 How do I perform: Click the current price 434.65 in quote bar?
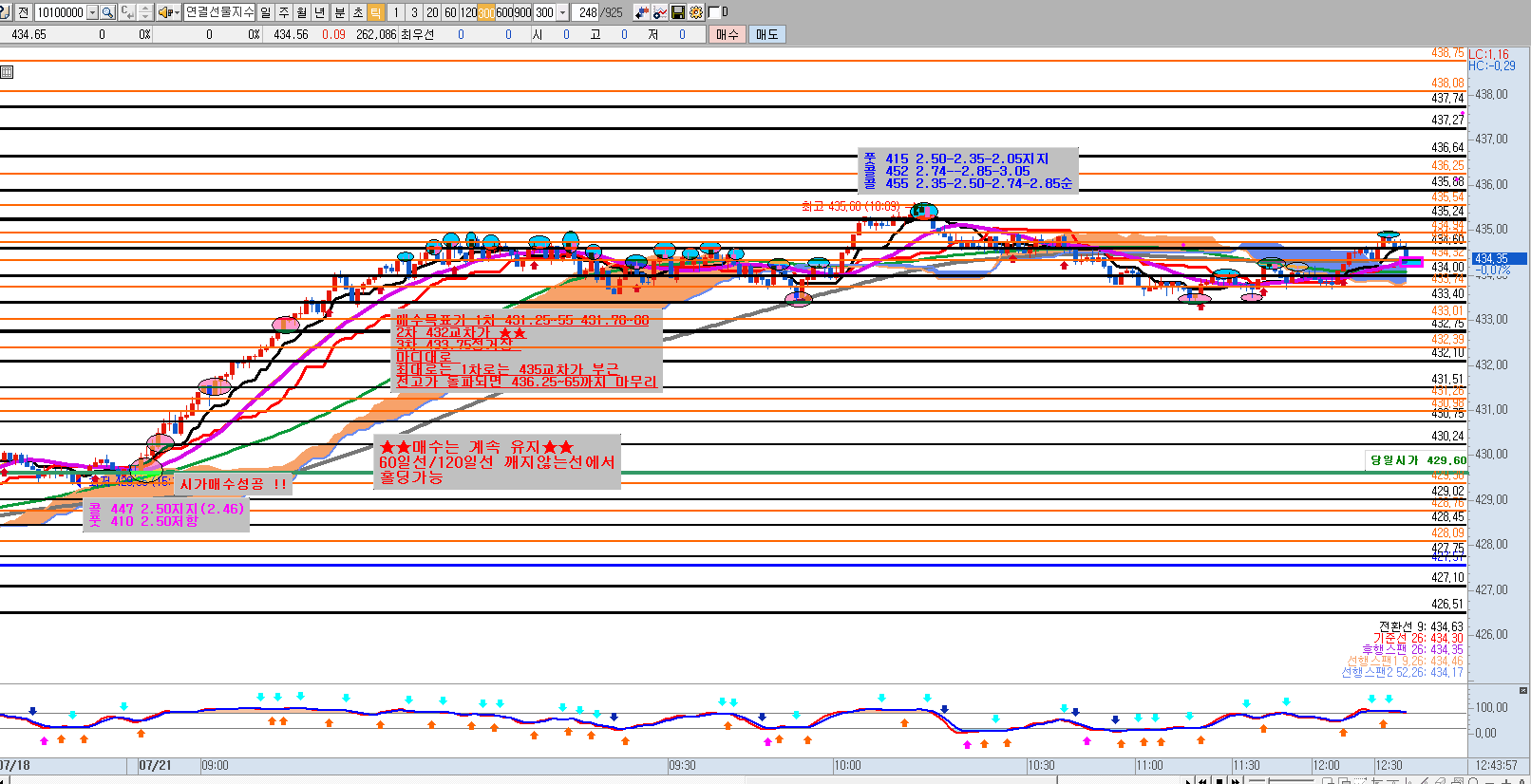(x=28, y=34)
